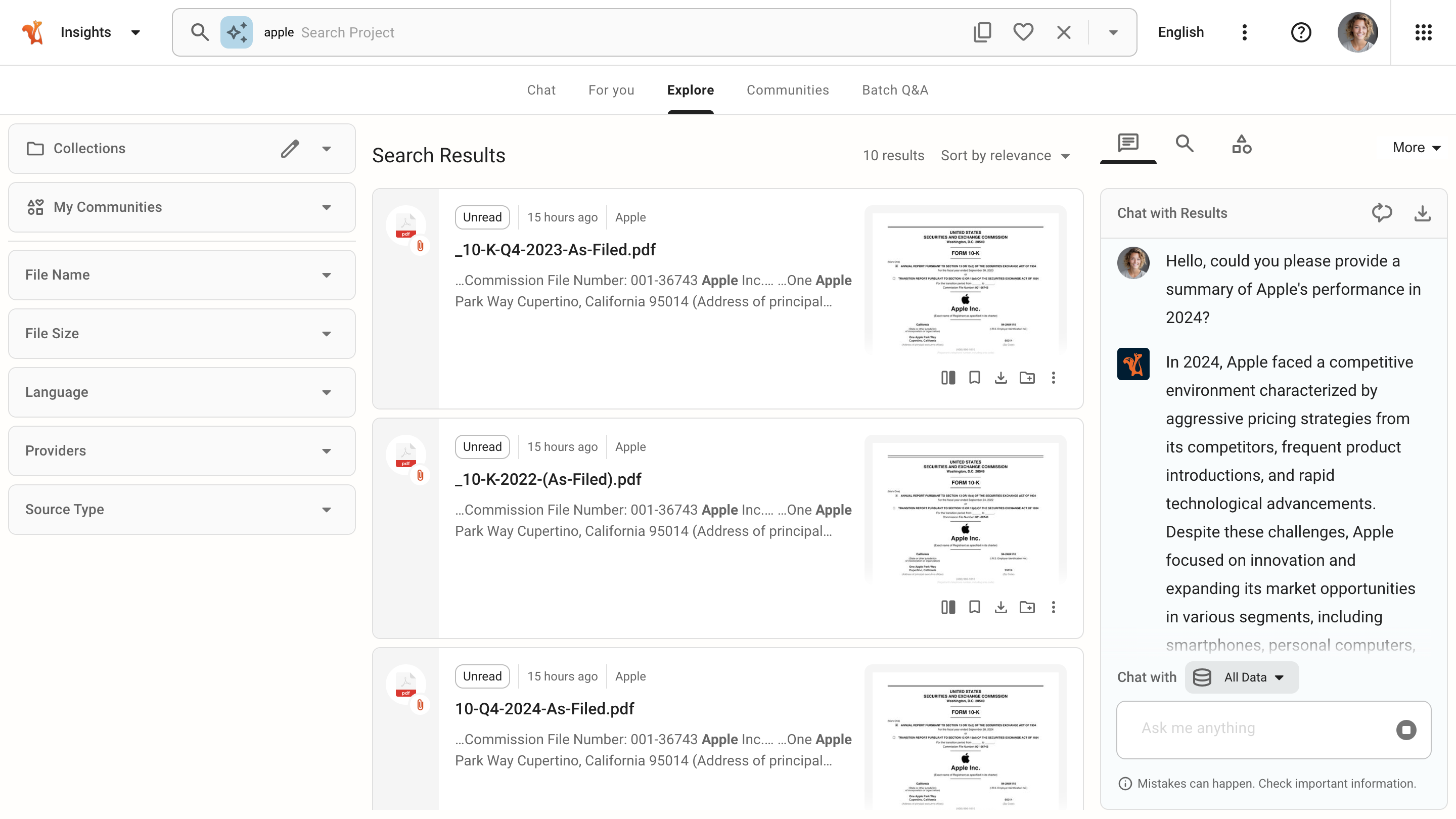Open the Communities tab
Viewport: 1456px width, 819px height.
click(x=787, y=90)
